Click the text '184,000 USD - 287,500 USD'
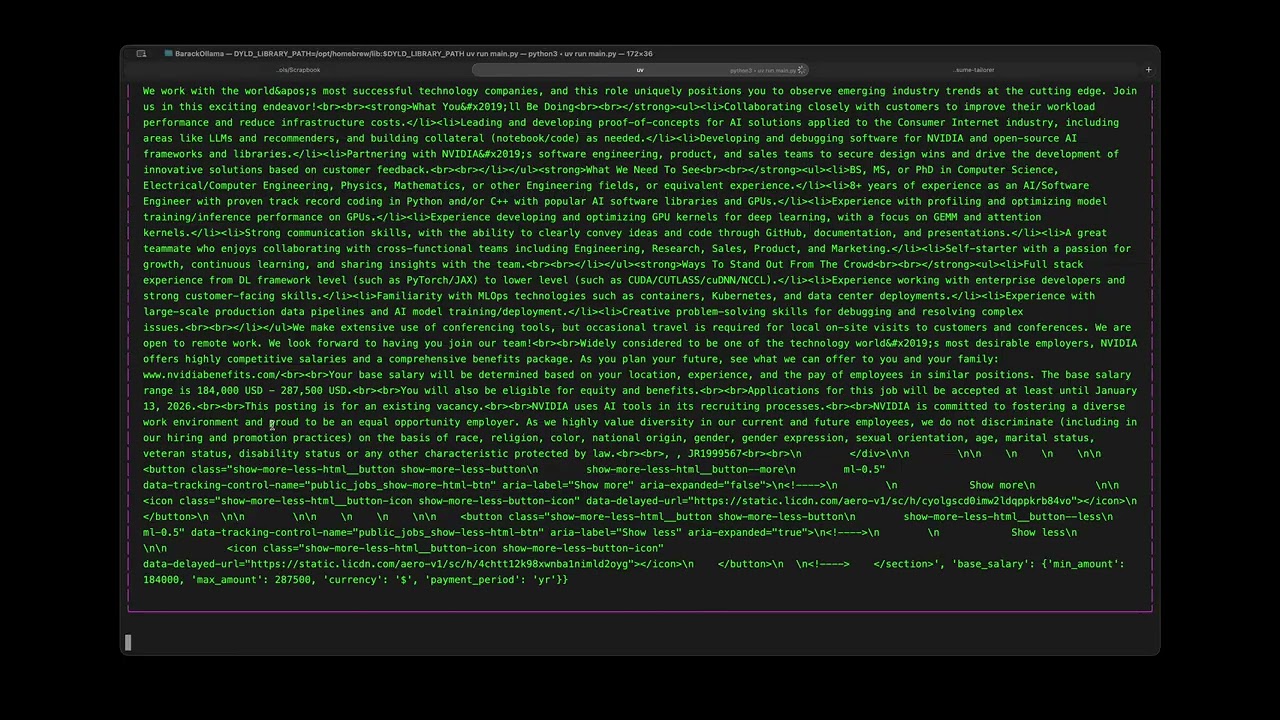 pyautogui.click(x=272, y=391)
